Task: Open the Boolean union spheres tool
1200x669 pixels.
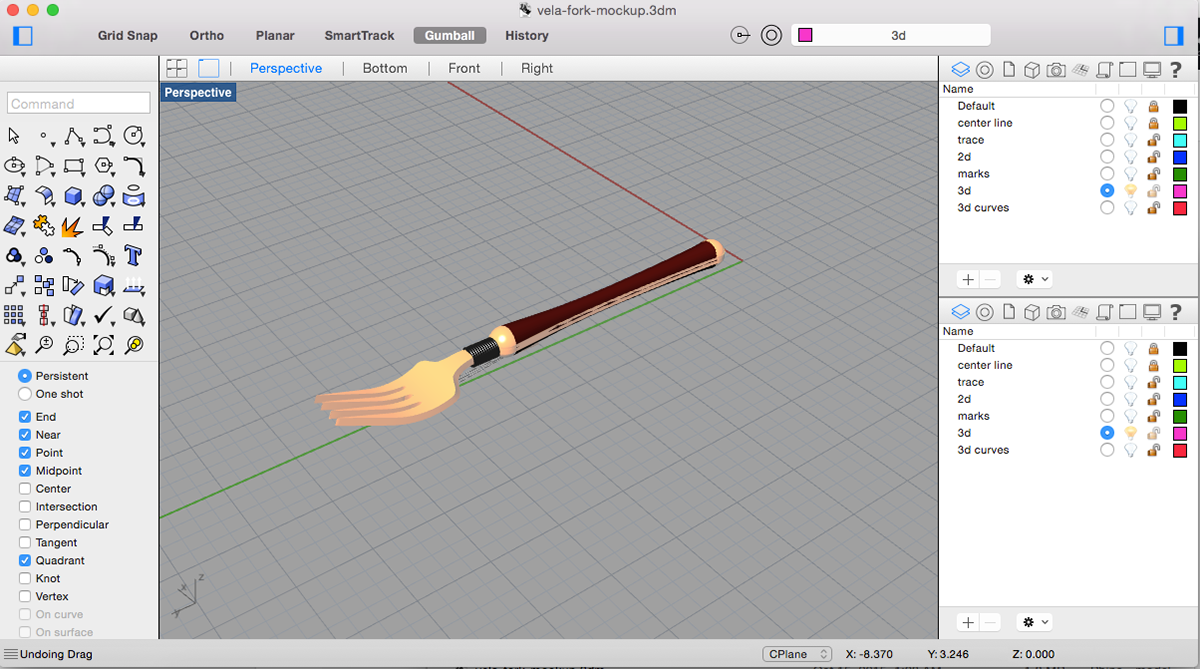Action: [x=104, y=195]
